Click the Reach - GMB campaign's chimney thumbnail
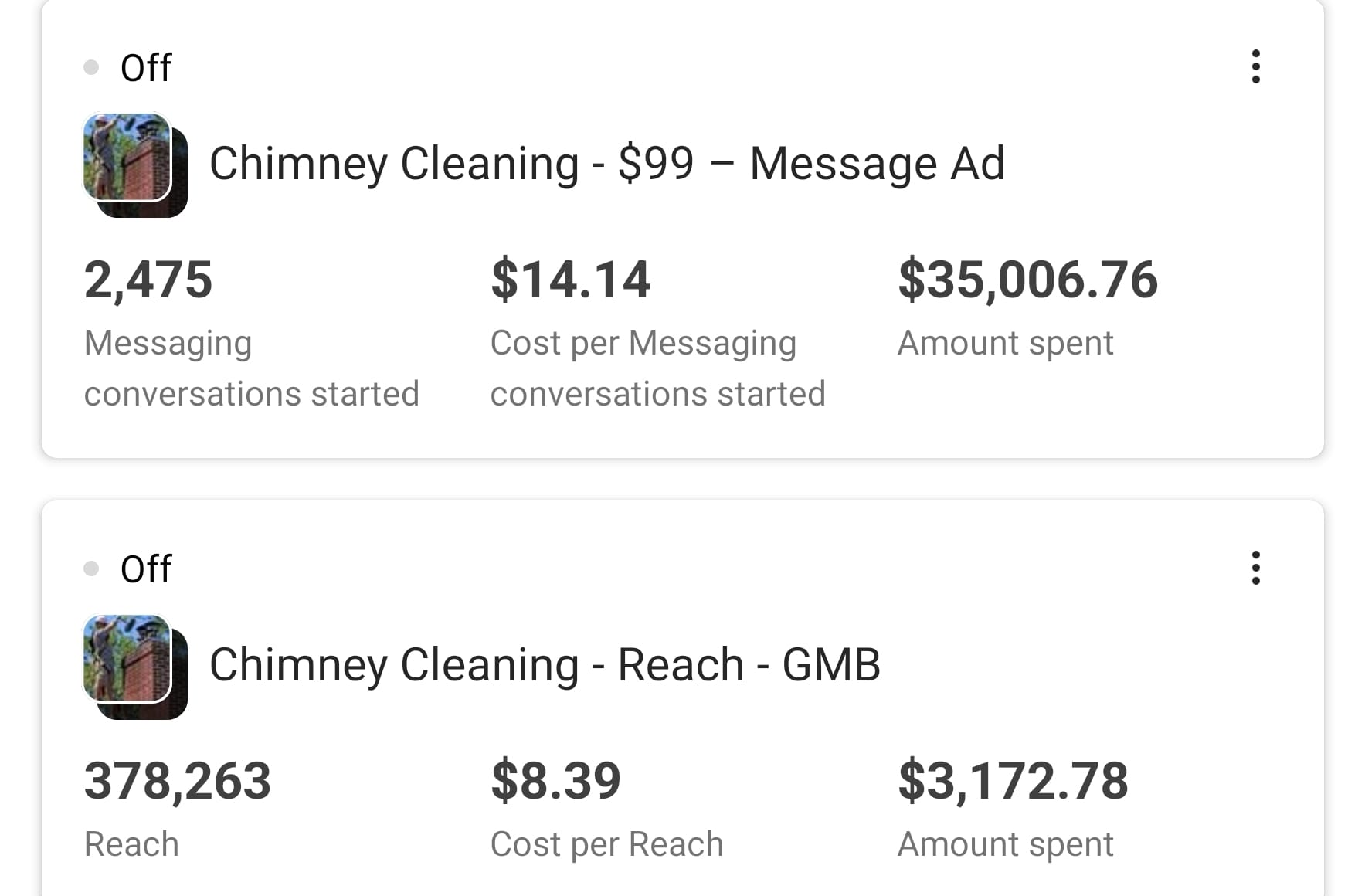Viewport: 1365px width, 896px height. coord(134,666)
